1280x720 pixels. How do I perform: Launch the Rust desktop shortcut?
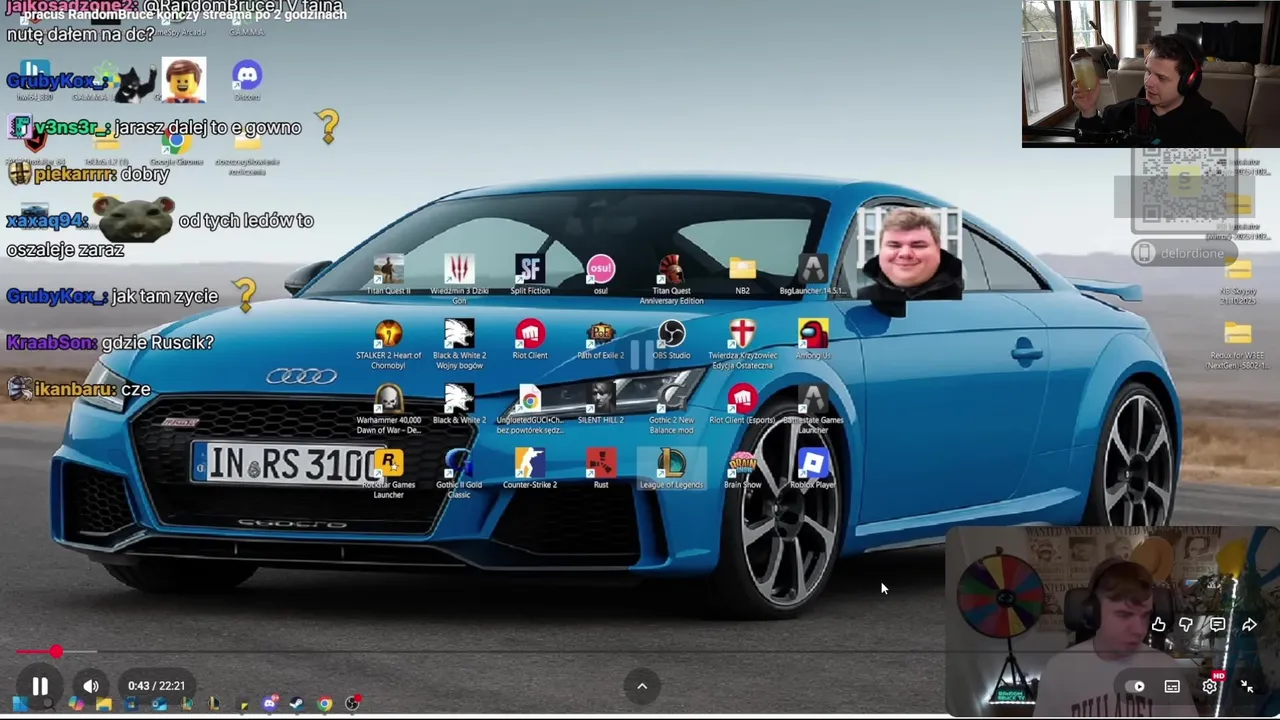(x=600, y=470)
